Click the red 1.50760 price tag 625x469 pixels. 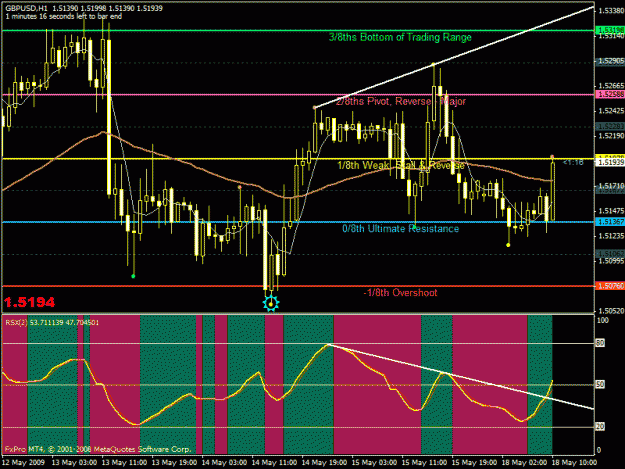pyautogui.click(x=610, y=286)
